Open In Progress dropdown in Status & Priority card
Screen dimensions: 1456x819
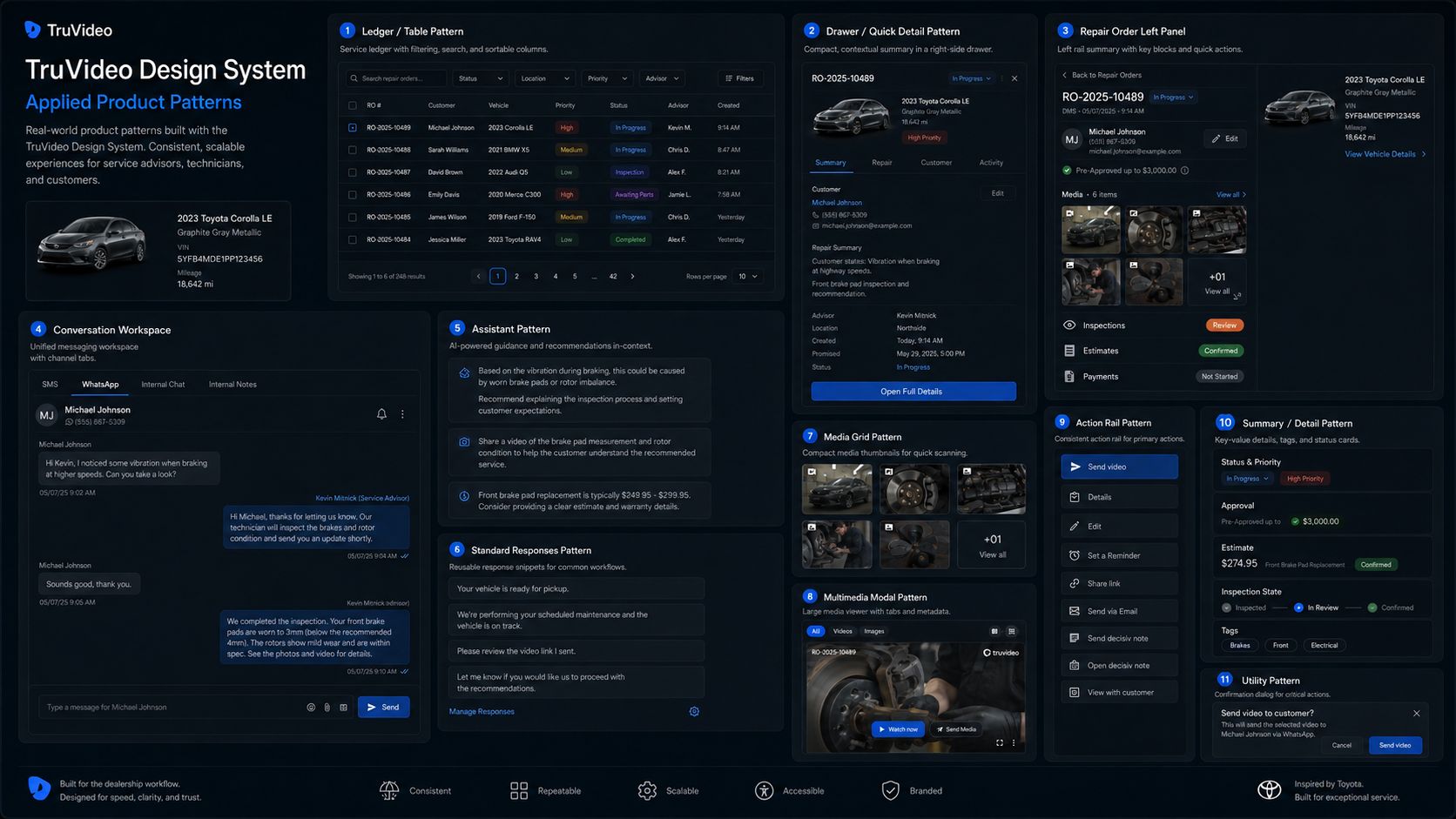(1248, 479)
